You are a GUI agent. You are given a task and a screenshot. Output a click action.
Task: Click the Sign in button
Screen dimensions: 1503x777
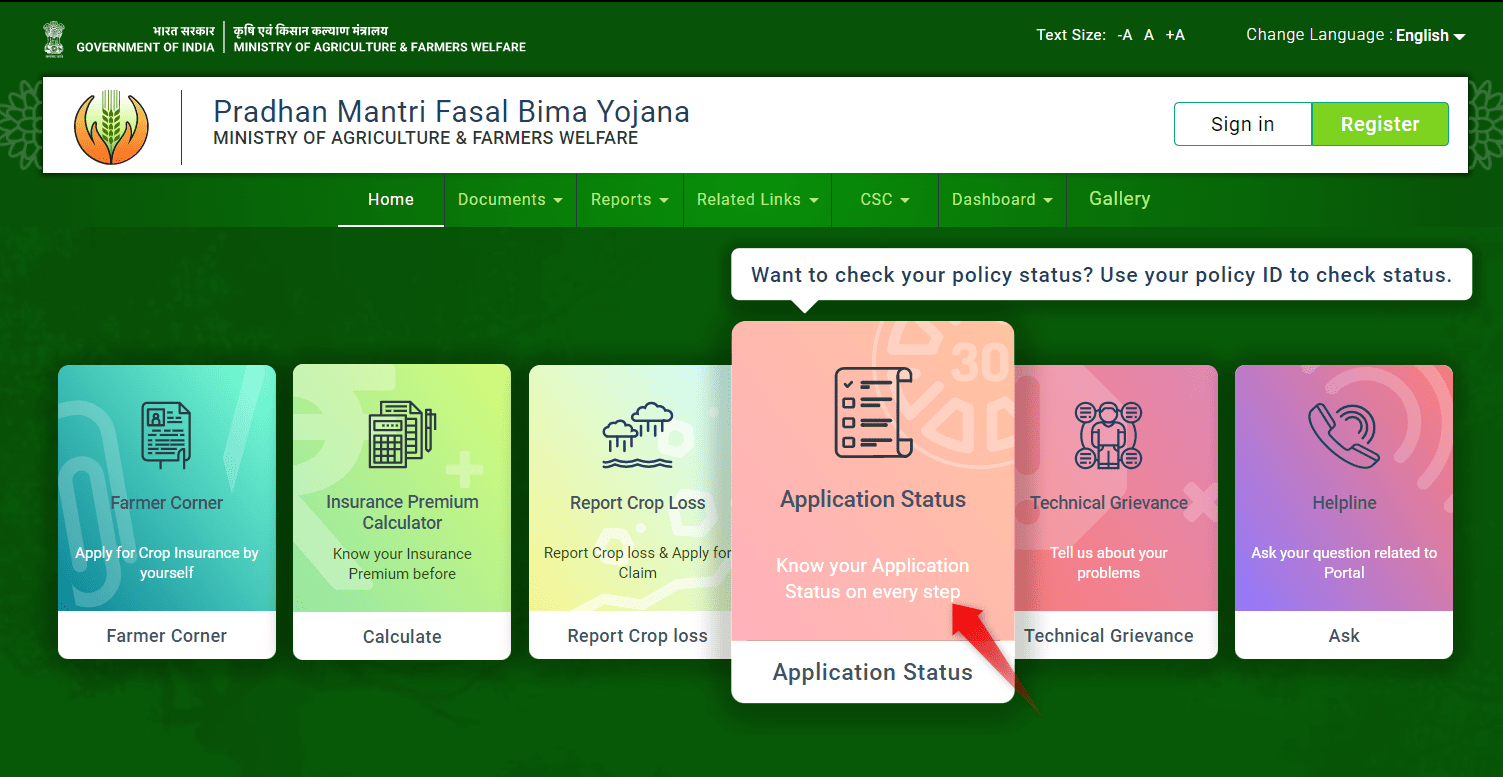click(1242, 123)
